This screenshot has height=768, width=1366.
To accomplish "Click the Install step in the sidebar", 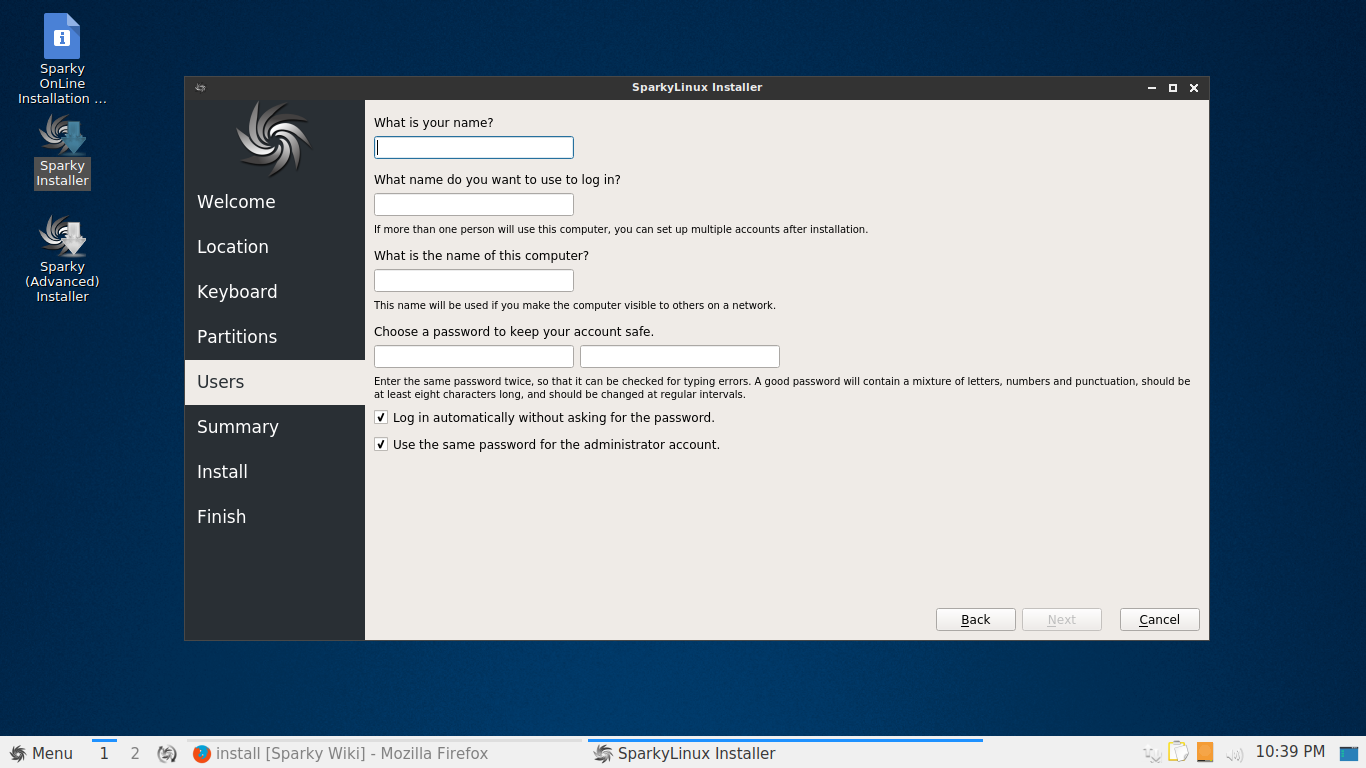I will click(x=275, y=472).
